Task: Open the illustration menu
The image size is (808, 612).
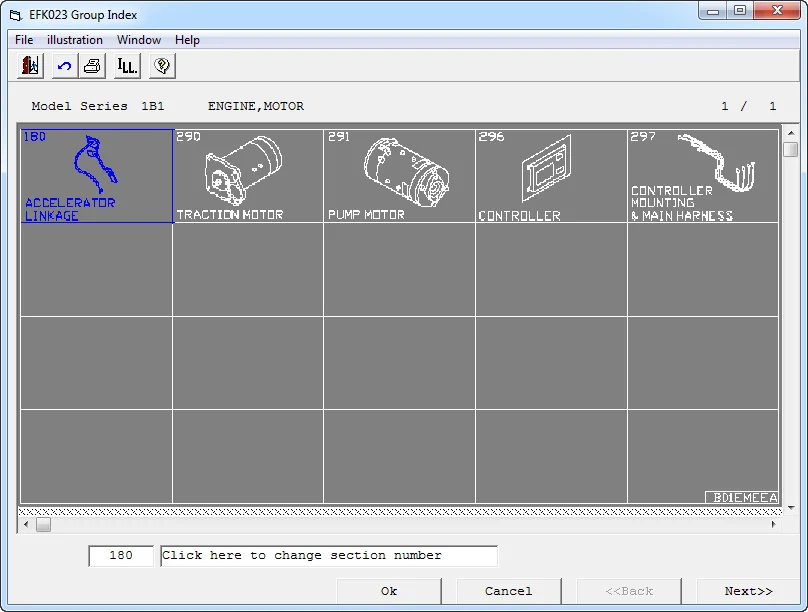Action: point(75,40)
